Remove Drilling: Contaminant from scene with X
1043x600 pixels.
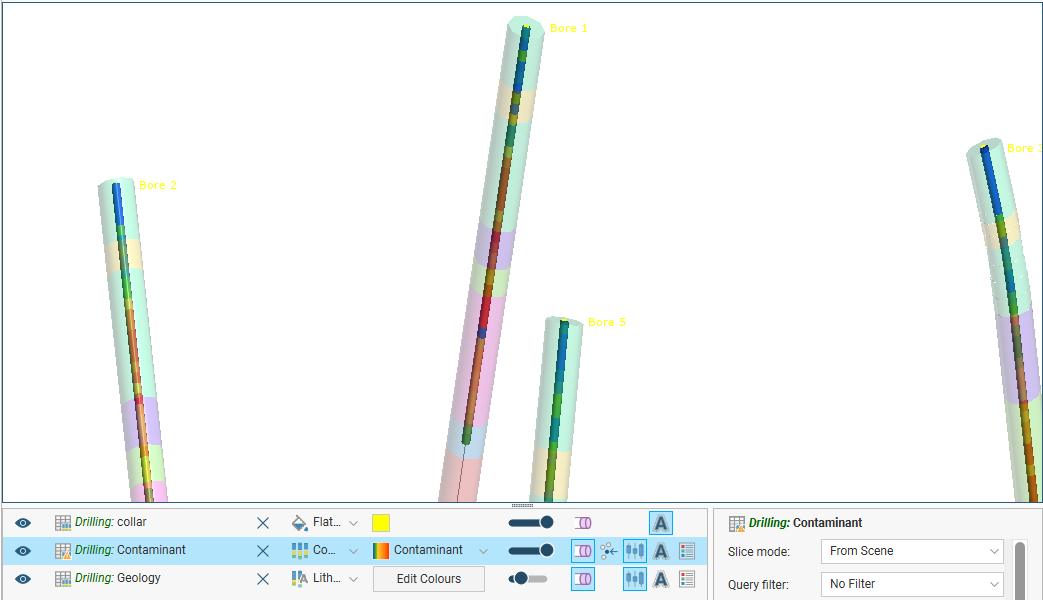(263, 551)
